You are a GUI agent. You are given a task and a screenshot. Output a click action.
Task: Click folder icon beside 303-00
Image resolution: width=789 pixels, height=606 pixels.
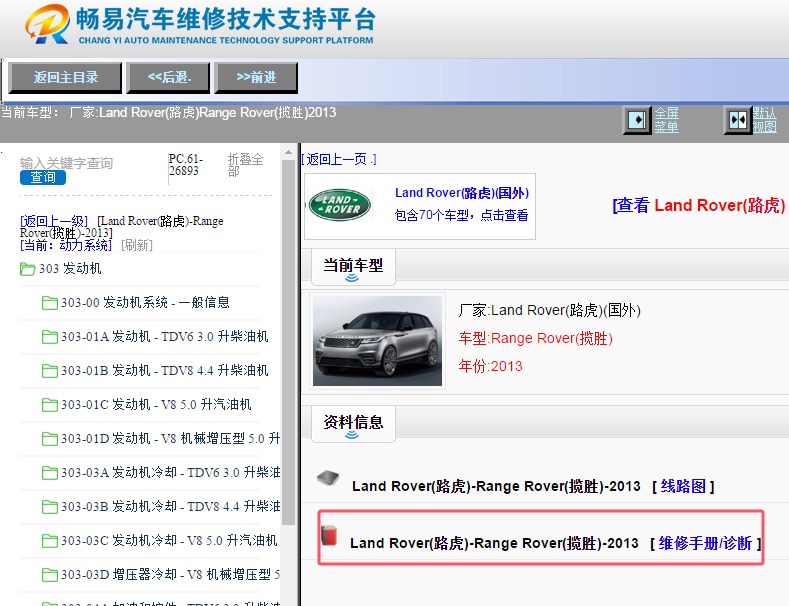click(49, 303)
